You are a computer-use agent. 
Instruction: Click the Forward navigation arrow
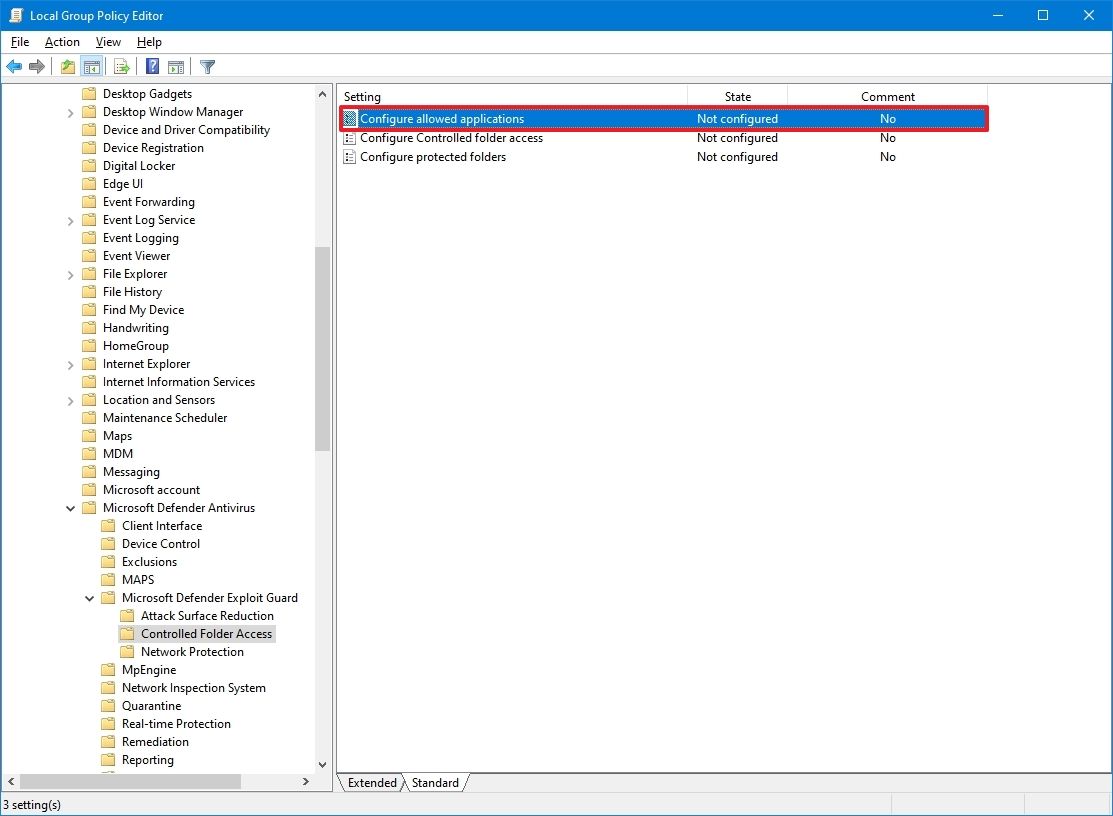pyautogui.click(x=37, y=66)
